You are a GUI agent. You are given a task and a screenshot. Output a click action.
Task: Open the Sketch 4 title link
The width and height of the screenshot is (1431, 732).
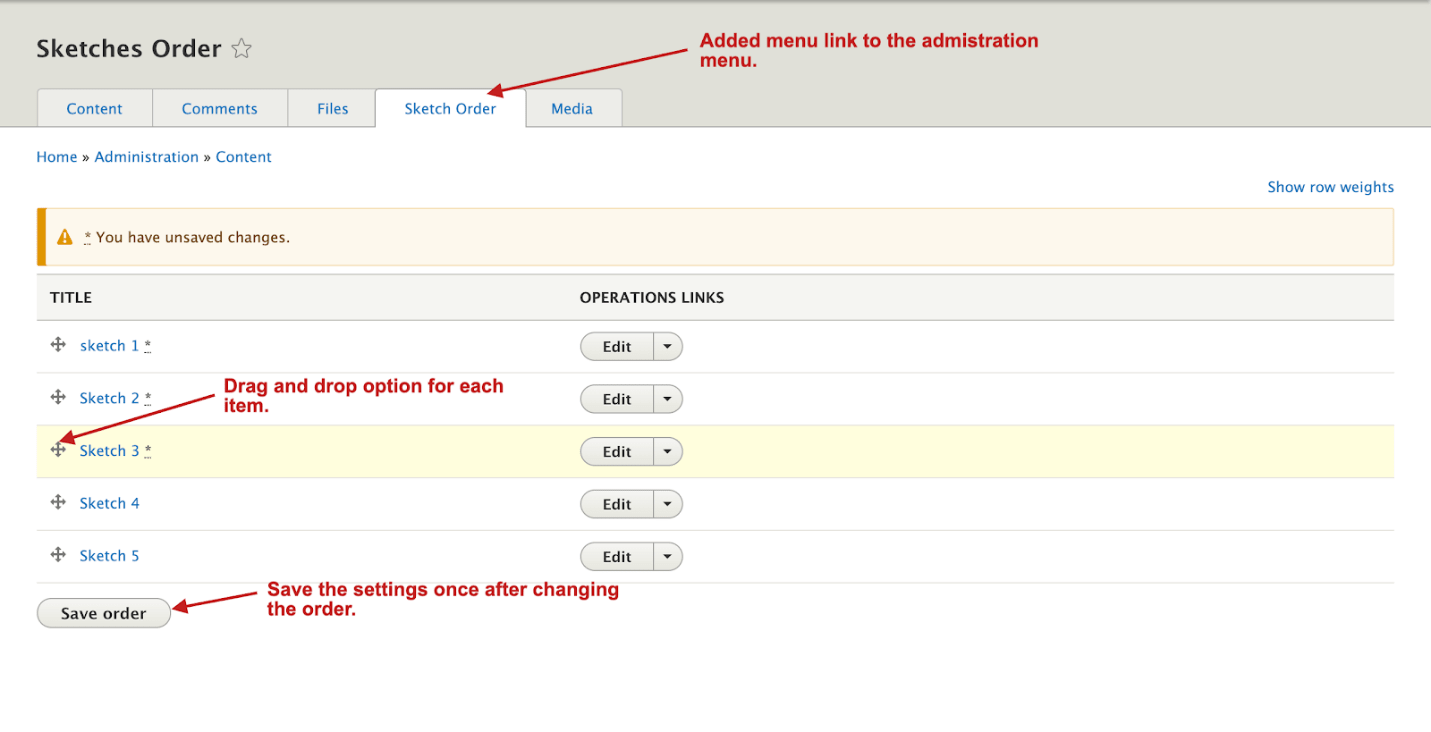point(110,503)
